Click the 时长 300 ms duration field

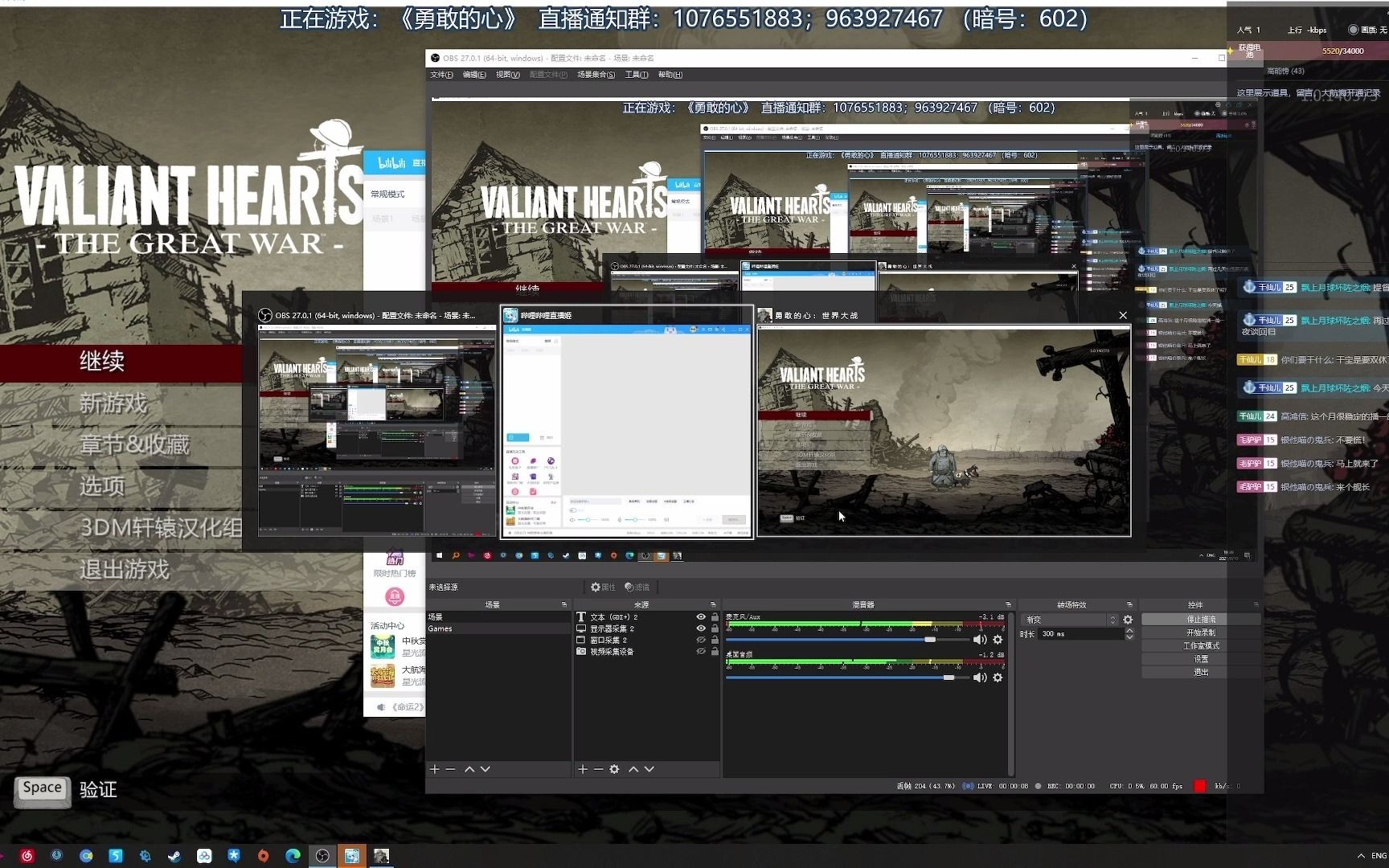pyautogui.click(x=1080, y=634)
